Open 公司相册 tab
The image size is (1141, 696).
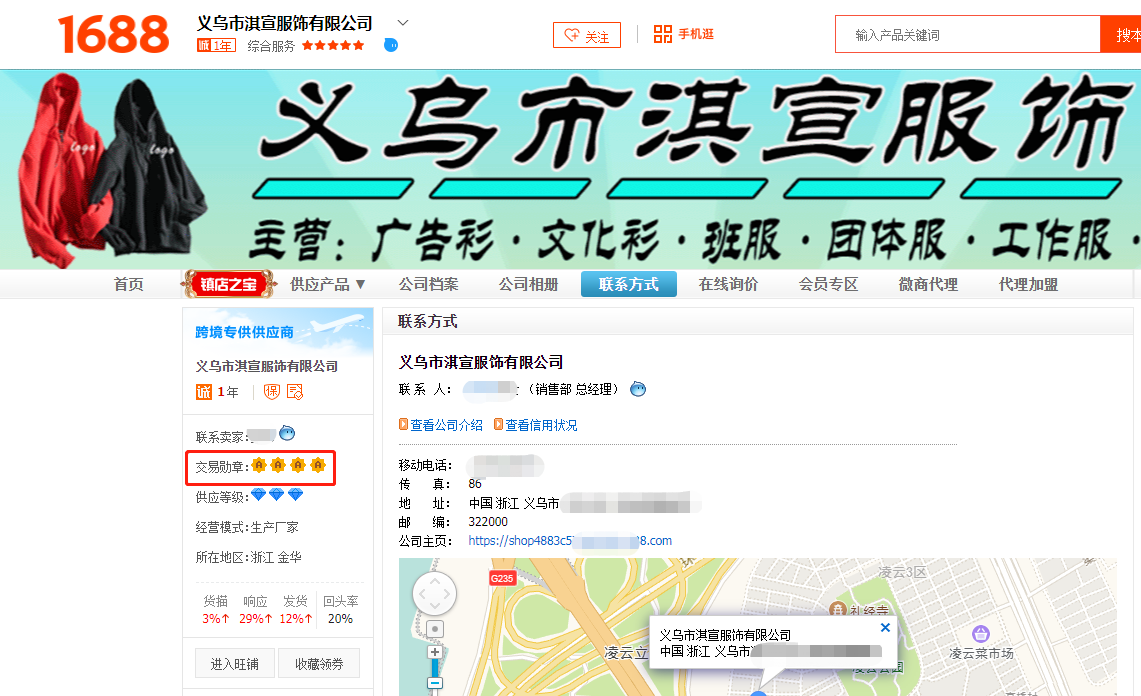tap(528, 284)
